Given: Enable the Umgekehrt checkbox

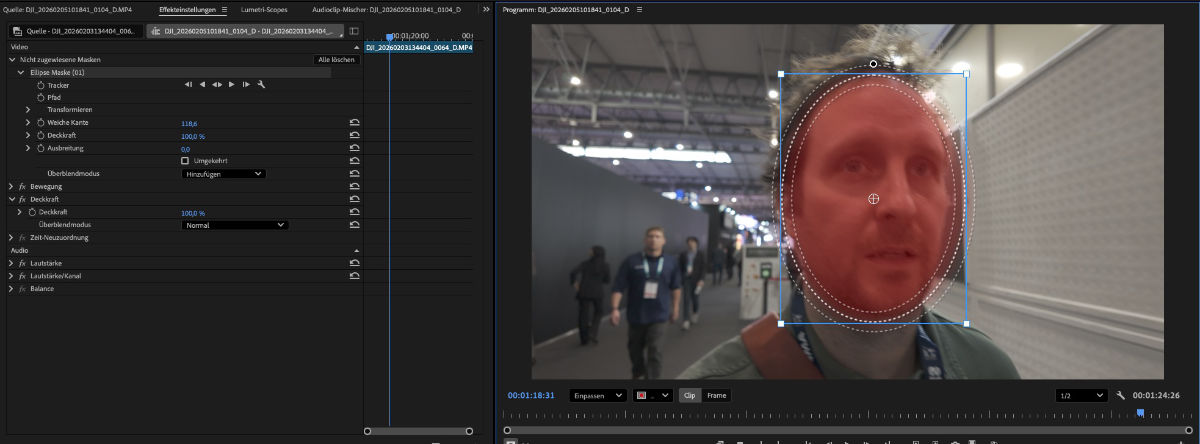Looking at the screenshot, I should [x=185, y=161].
